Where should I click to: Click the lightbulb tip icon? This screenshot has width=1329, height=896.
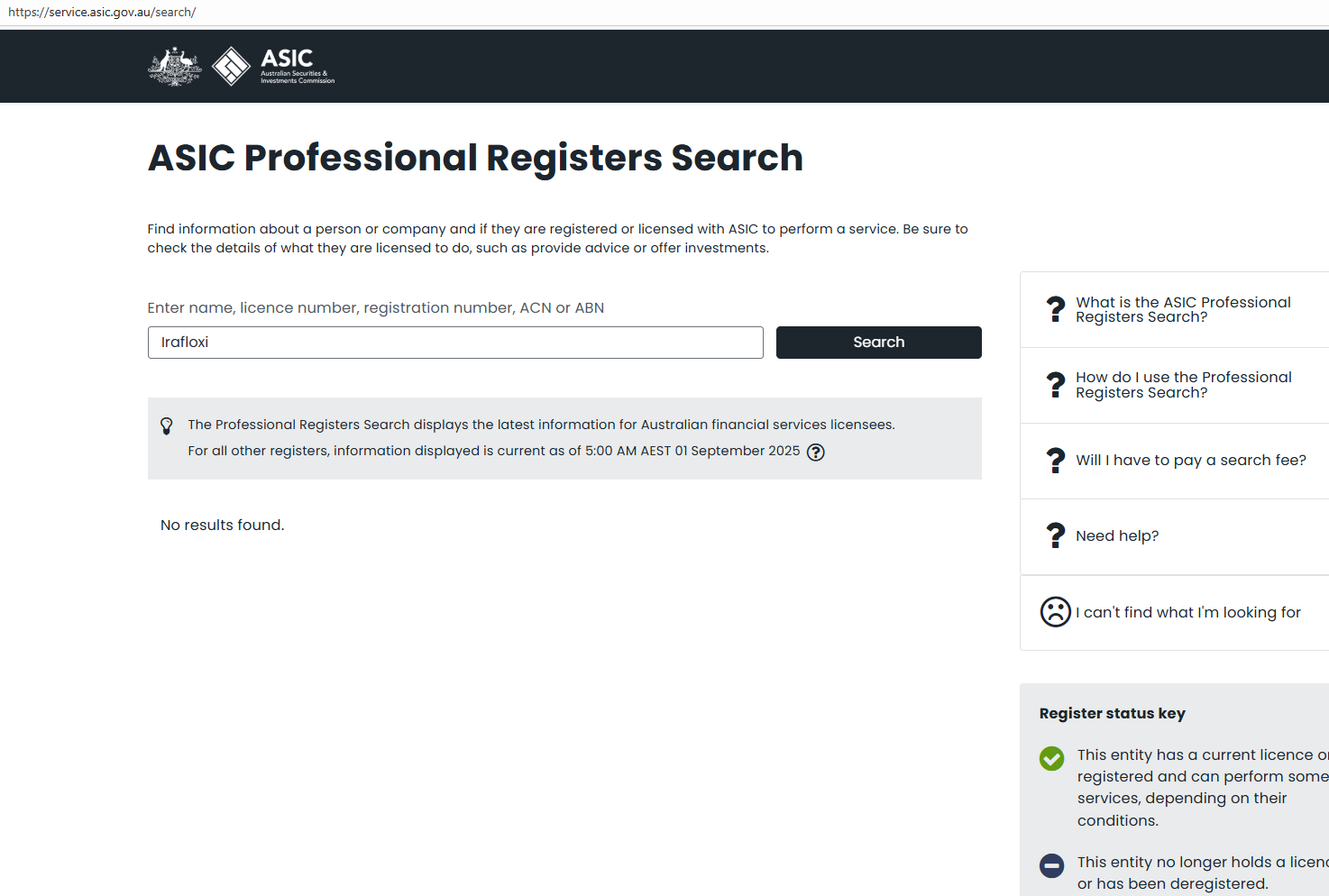point(167,425)
